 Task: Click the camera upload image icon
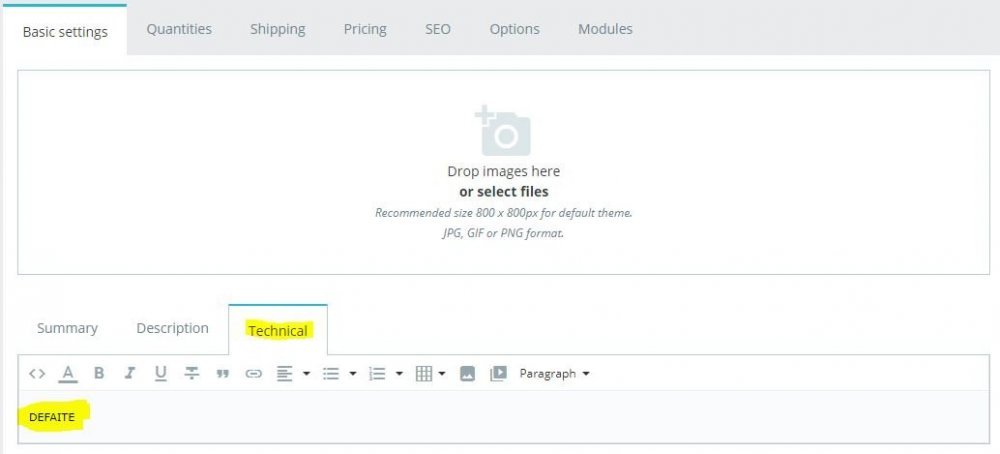(503, 131)
